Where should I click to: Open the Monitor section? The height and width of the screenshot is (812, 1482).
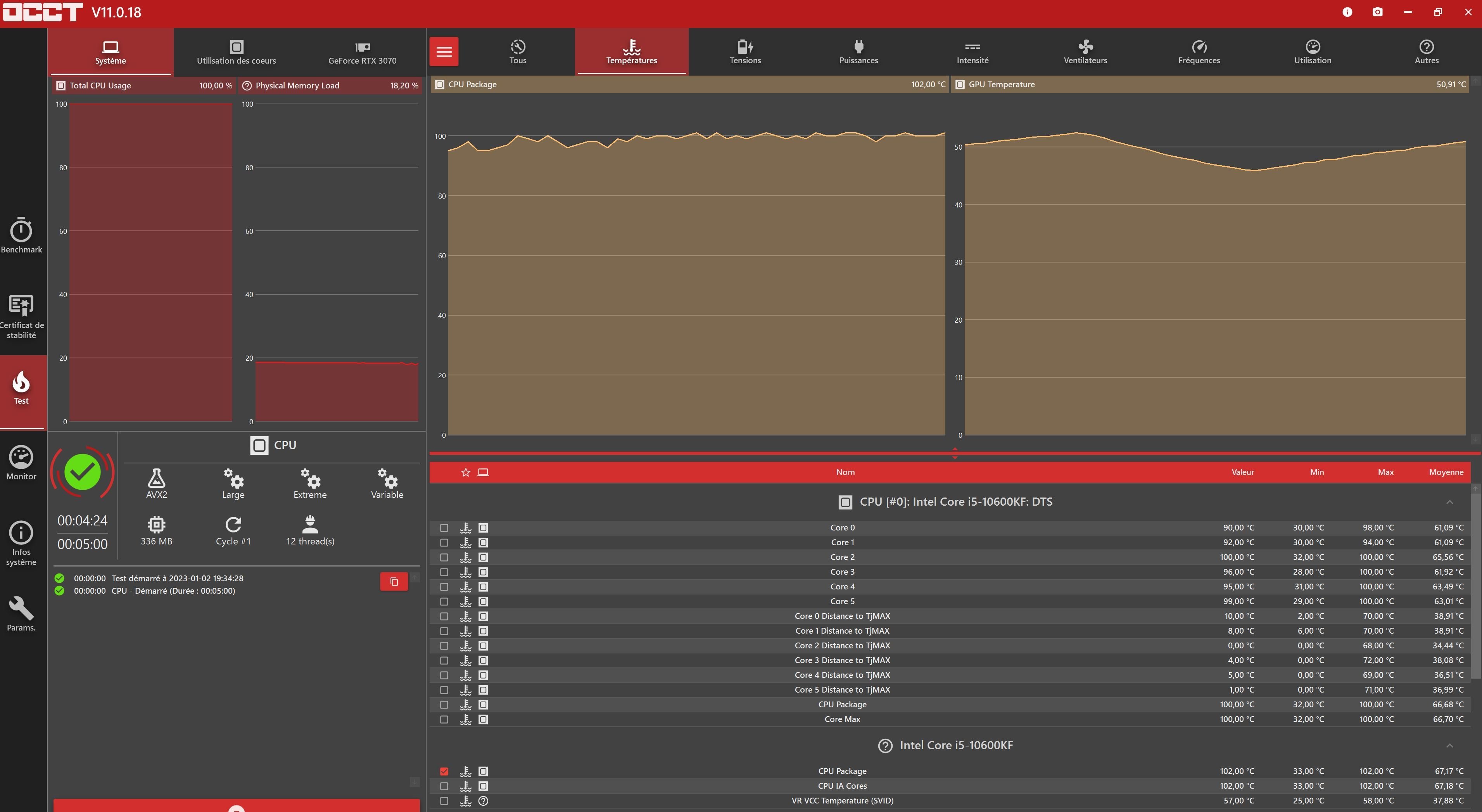click(21, 463)
